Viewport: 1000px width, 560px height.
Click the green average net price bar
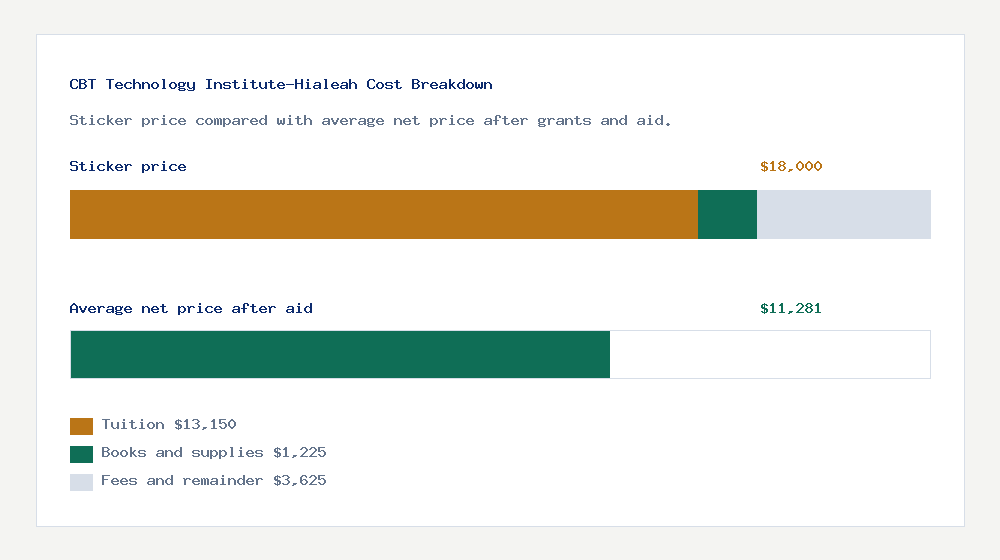coord(340,355)
